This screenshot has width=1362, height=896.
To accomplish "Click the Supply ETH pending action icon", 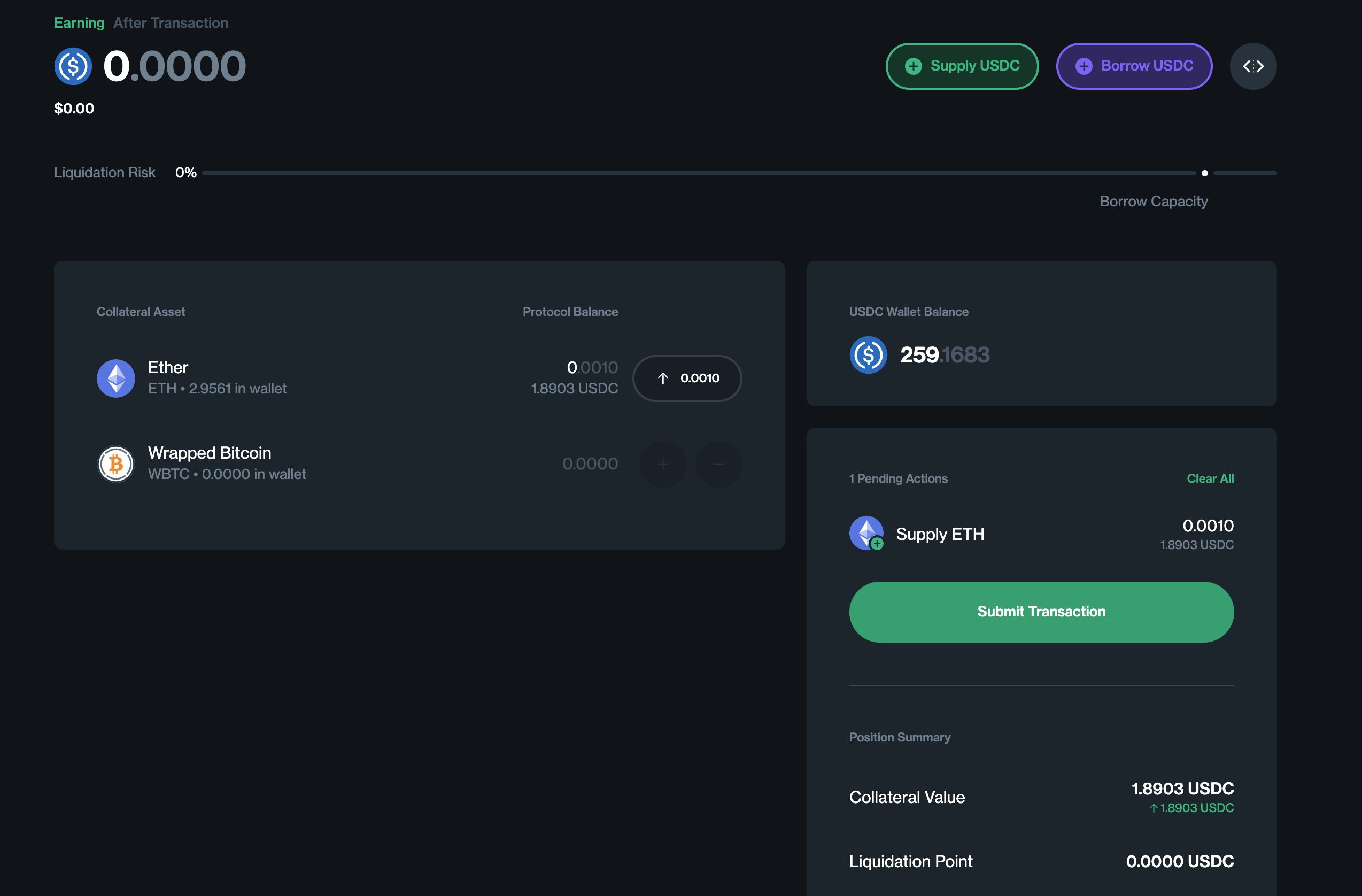I will coord(866,533).
